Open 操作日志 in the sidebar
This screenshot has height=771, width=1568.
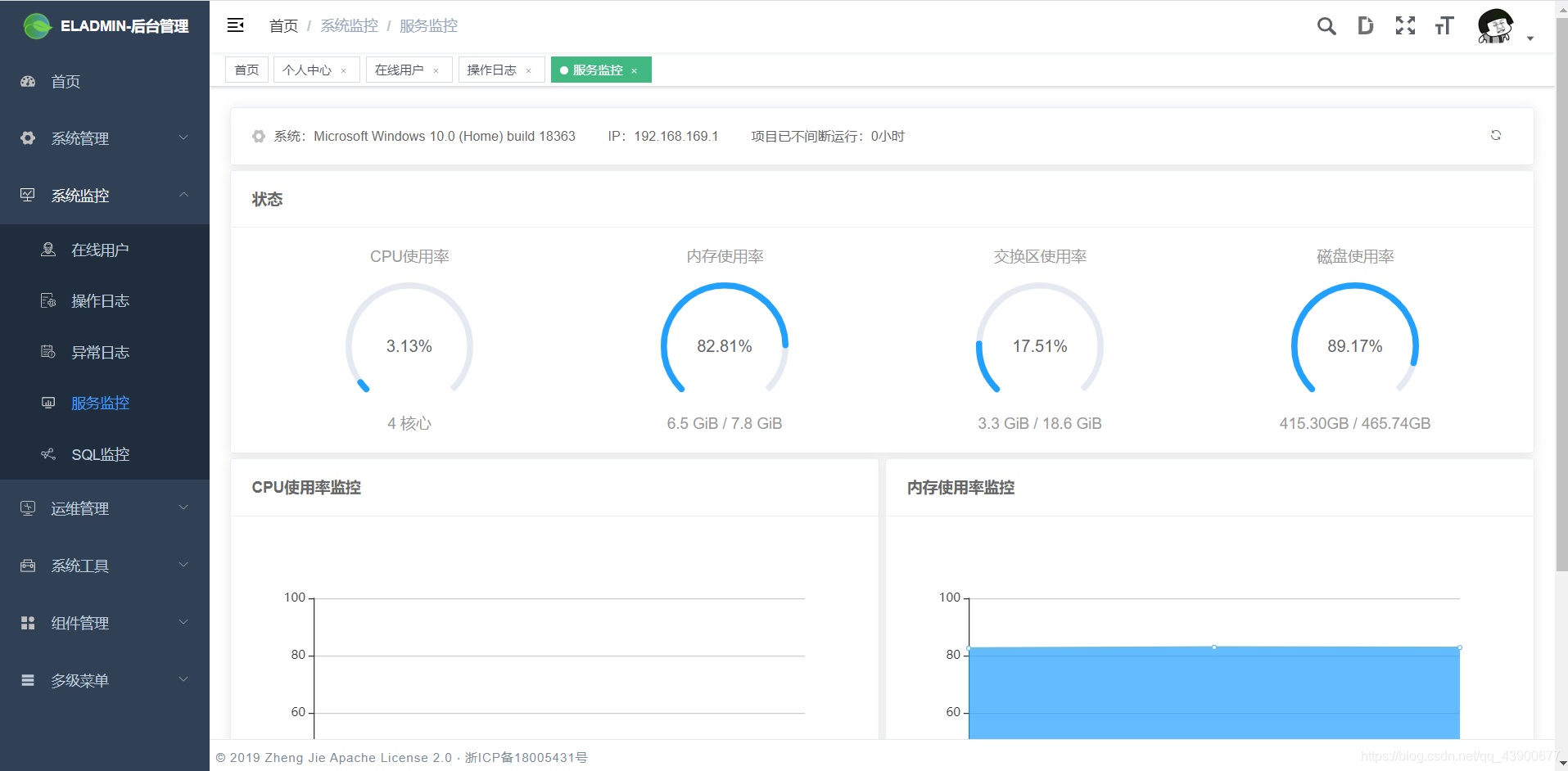105,300
